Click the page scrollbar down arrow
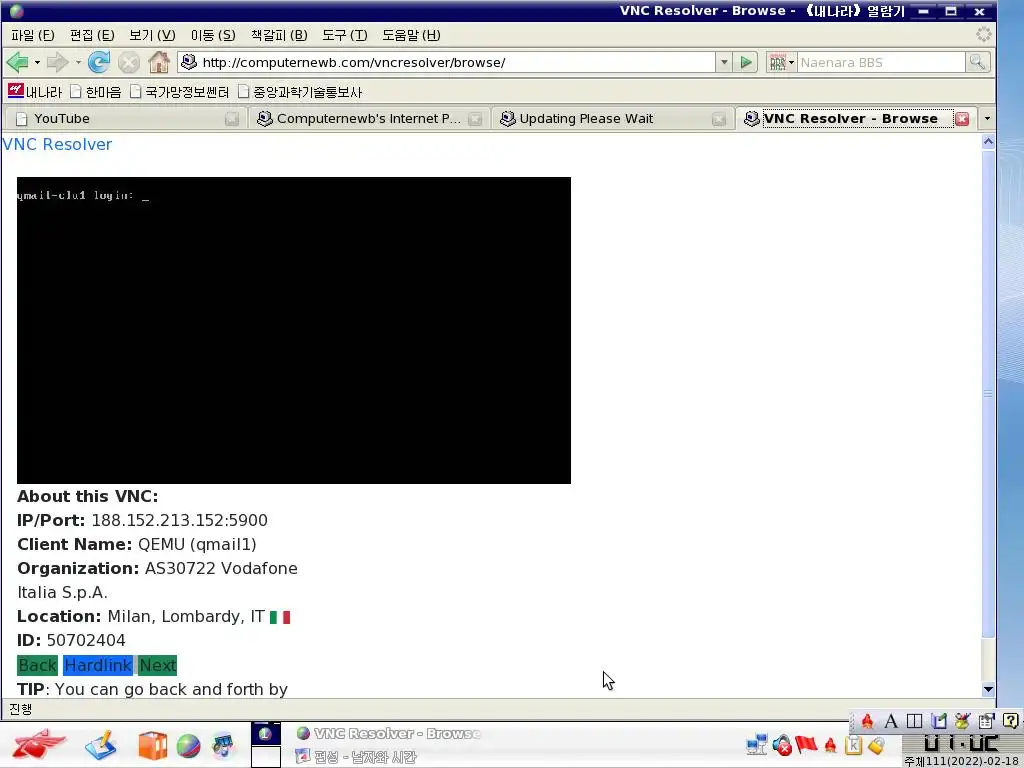Viewport: 1024px width, 768px height. click(x=988, y=689)
